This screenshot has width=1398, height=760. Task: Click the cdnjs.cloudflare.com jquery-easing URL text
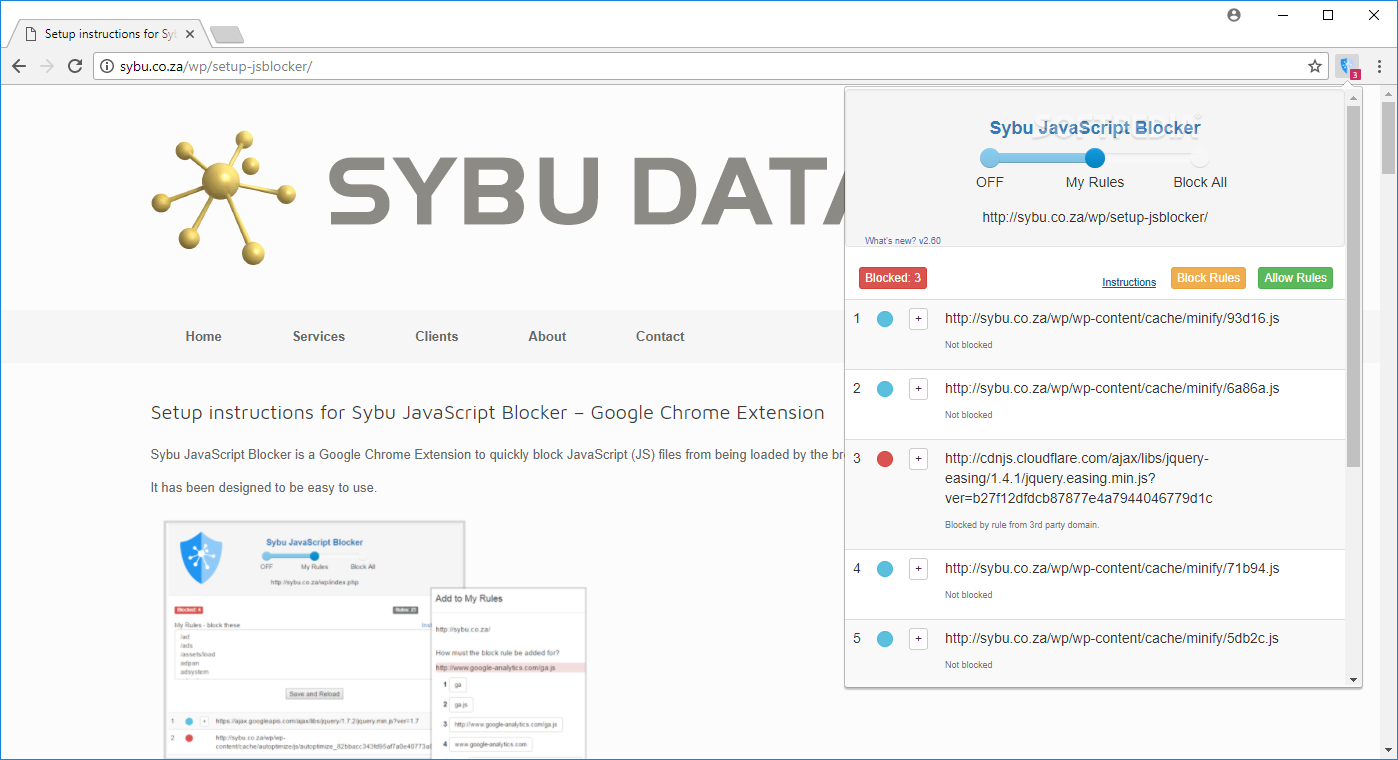tap(1079, 478)
